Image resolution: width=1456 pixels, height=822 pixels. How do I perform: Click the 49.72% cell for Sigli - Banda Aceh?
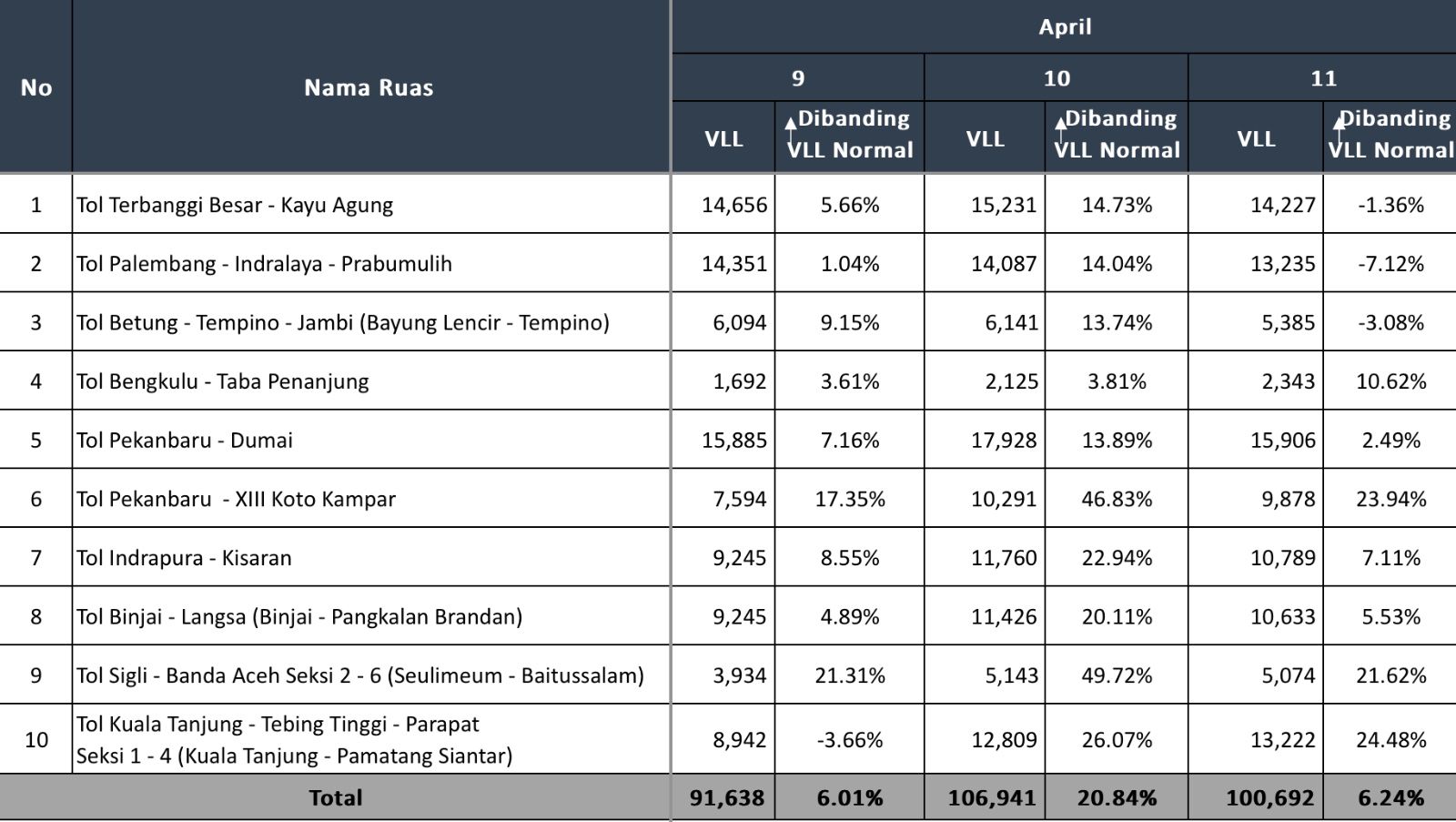1117,675
